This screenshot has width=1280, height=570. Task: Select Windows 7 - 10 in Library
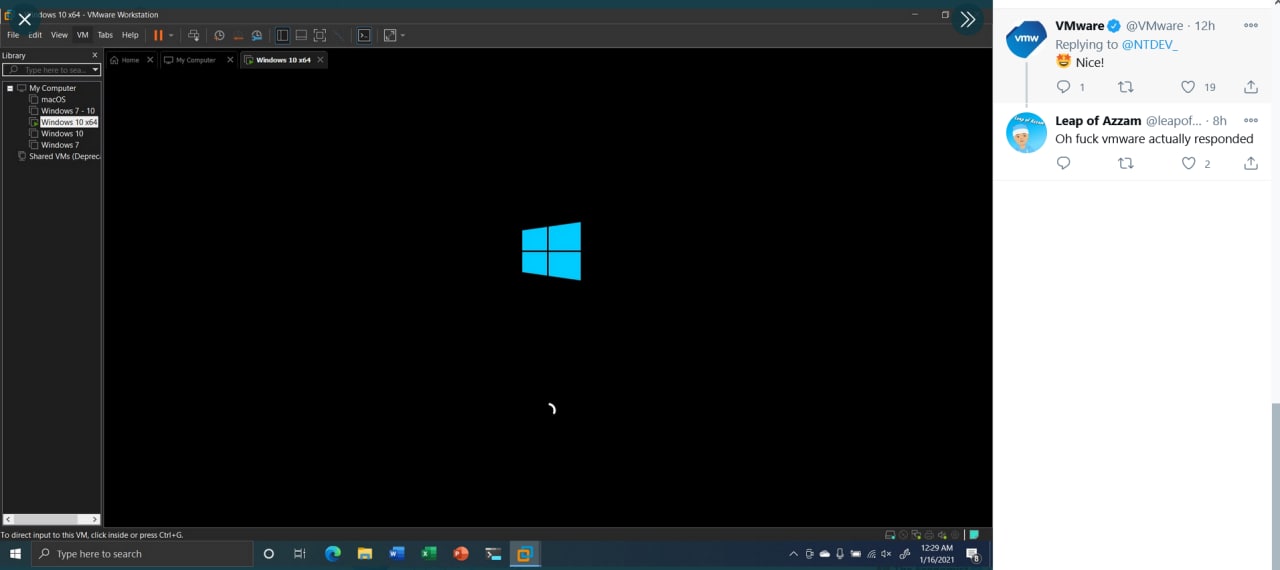(x=68, y=111)
